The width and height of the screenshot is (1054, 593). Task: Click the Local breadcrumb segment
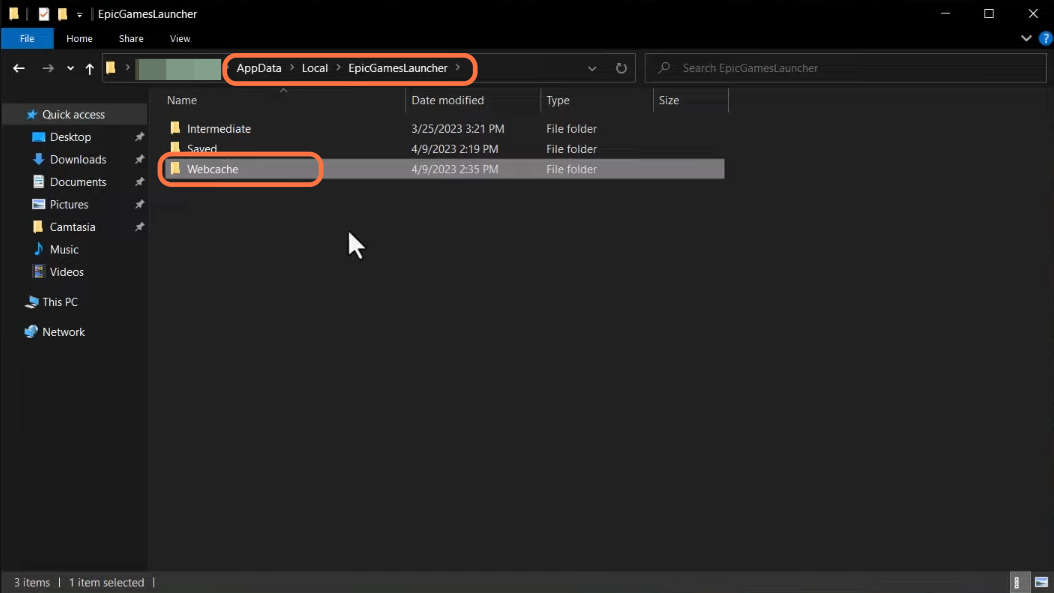point(315,68)
